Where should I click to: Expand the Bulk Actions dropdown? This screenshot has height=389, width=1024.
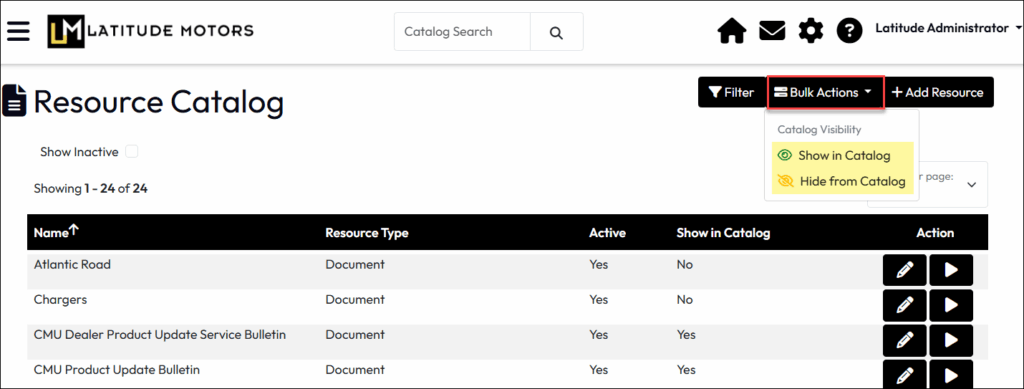pos(825,93)
